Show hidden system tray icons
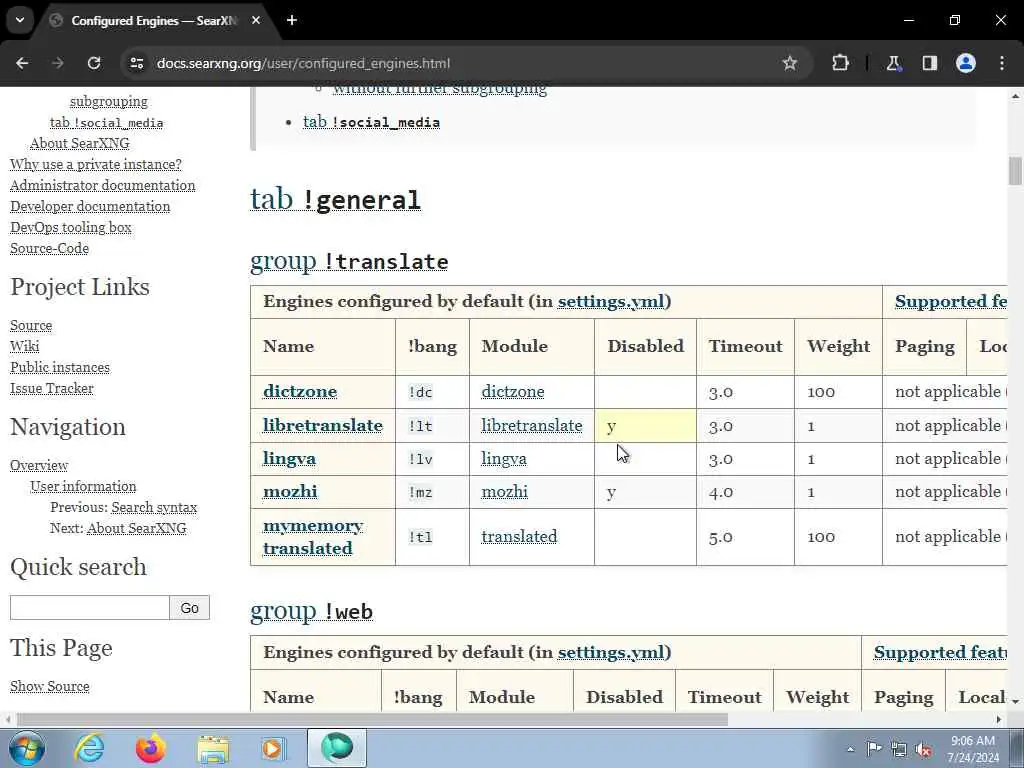The height and width of the screenshot is (768, 1024). click(x=850, y=749)
